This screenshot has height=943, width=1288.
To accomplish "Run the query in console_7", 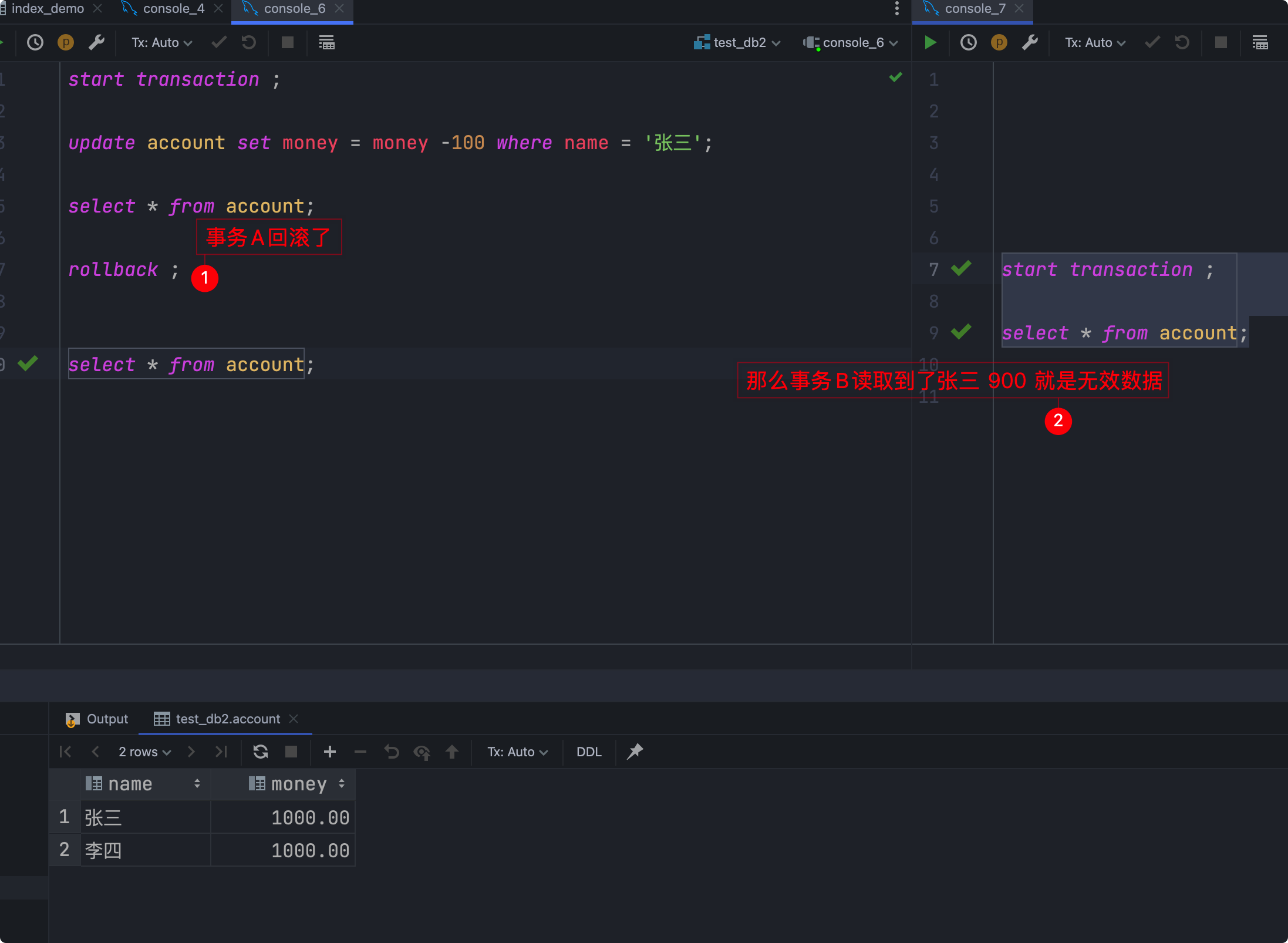I will pyautogui.click(x=930, y=42).
